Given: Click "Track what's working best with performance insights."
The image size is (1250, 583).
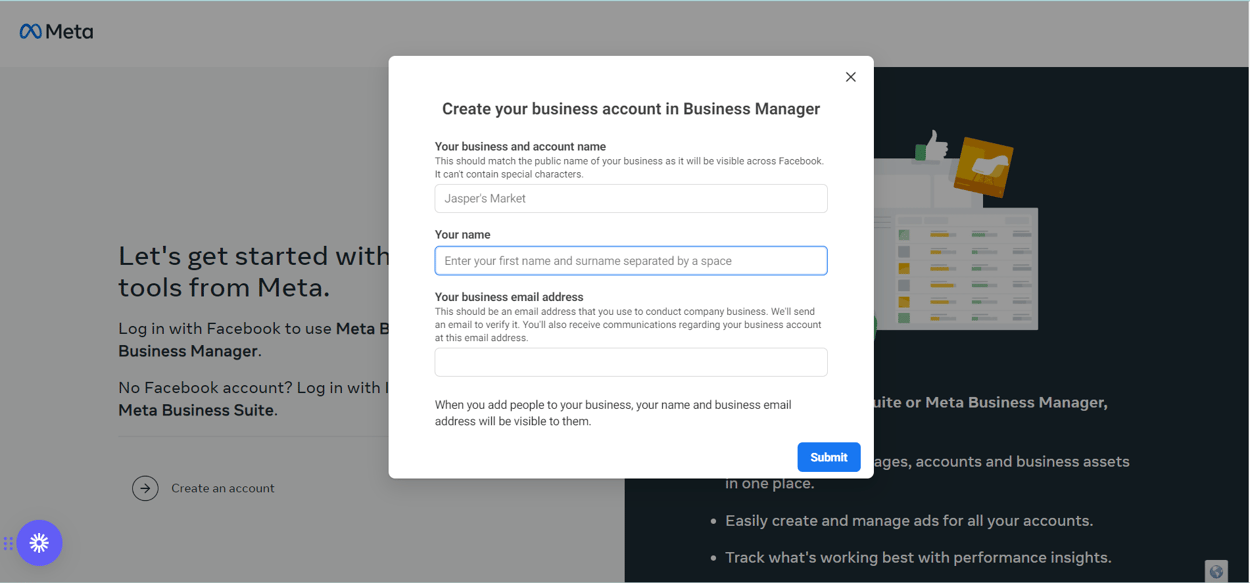Looking at the screenshot, I should click(x=918, y=558).
